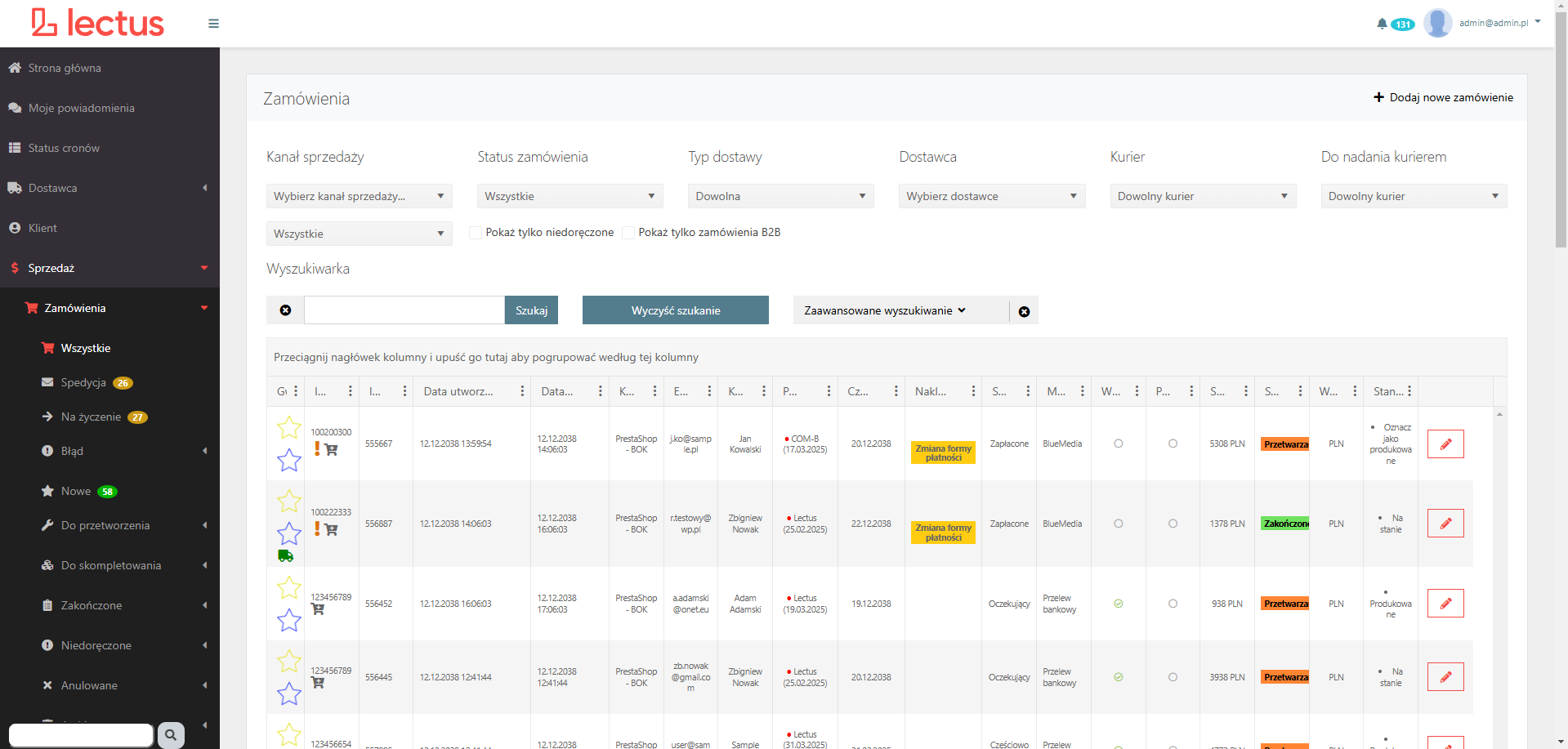
Task: Click Wyczyść szukanie button
Action: tap(676, 310)
